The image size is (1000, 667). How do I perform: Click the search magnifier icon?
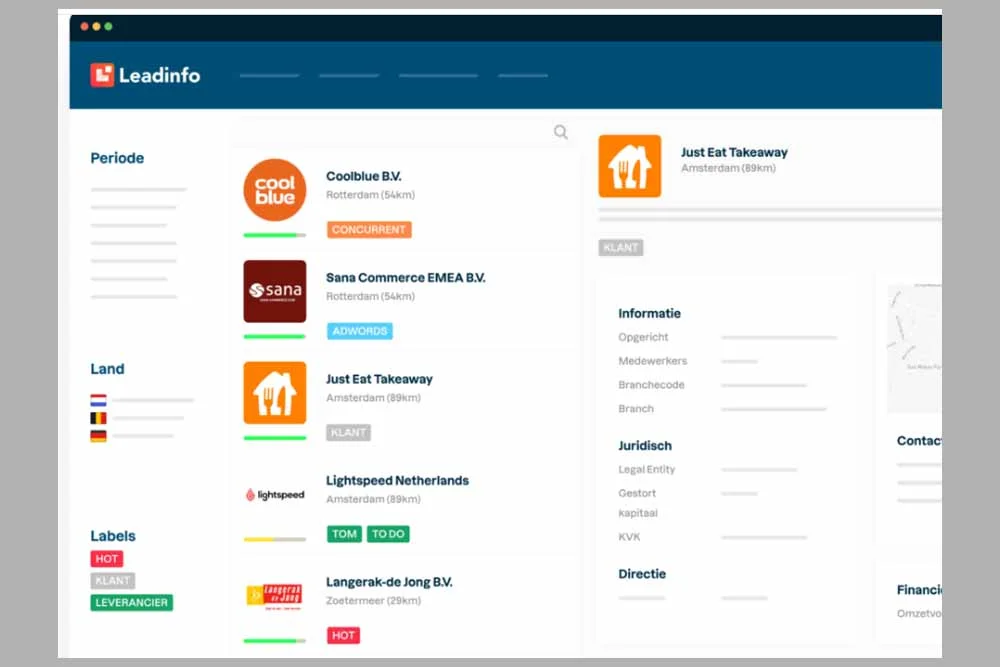(x=561, y=132)
